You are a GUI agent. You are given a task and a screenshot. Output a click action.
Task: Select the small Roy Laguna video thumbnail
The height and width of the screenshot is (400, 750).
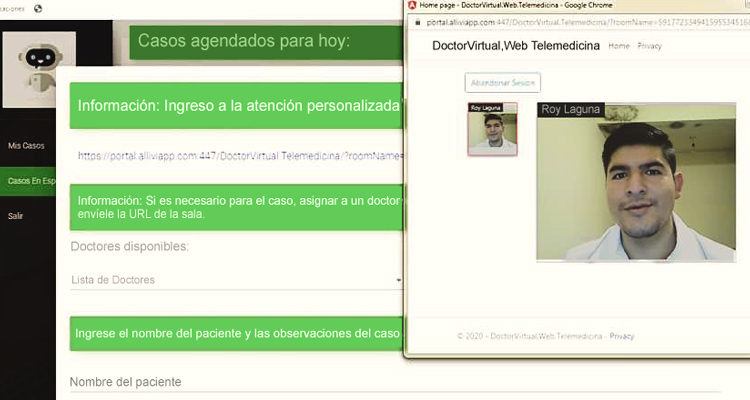(493, 129)
